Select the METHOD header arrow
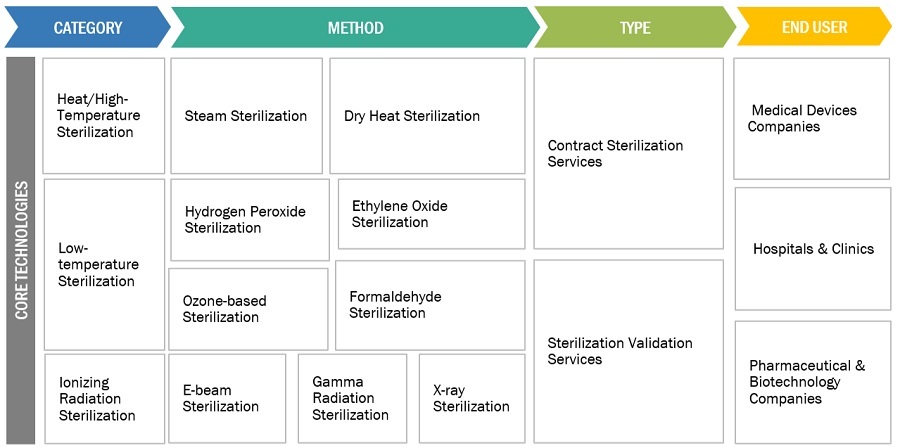This screenshot has height=448, width=900. tap(355, 28)
